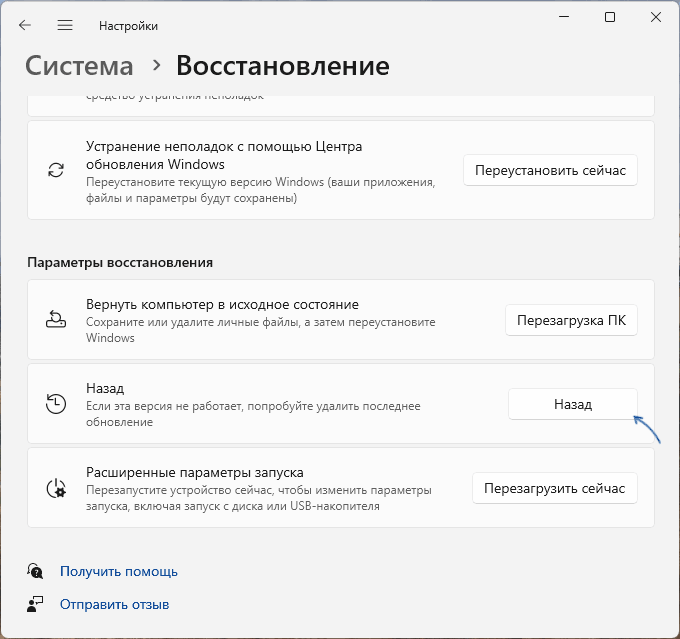Viewport: 680px width, 639px height.
Task: Click Перезагрузить сейчас button
Action: (x=555, y=488)
